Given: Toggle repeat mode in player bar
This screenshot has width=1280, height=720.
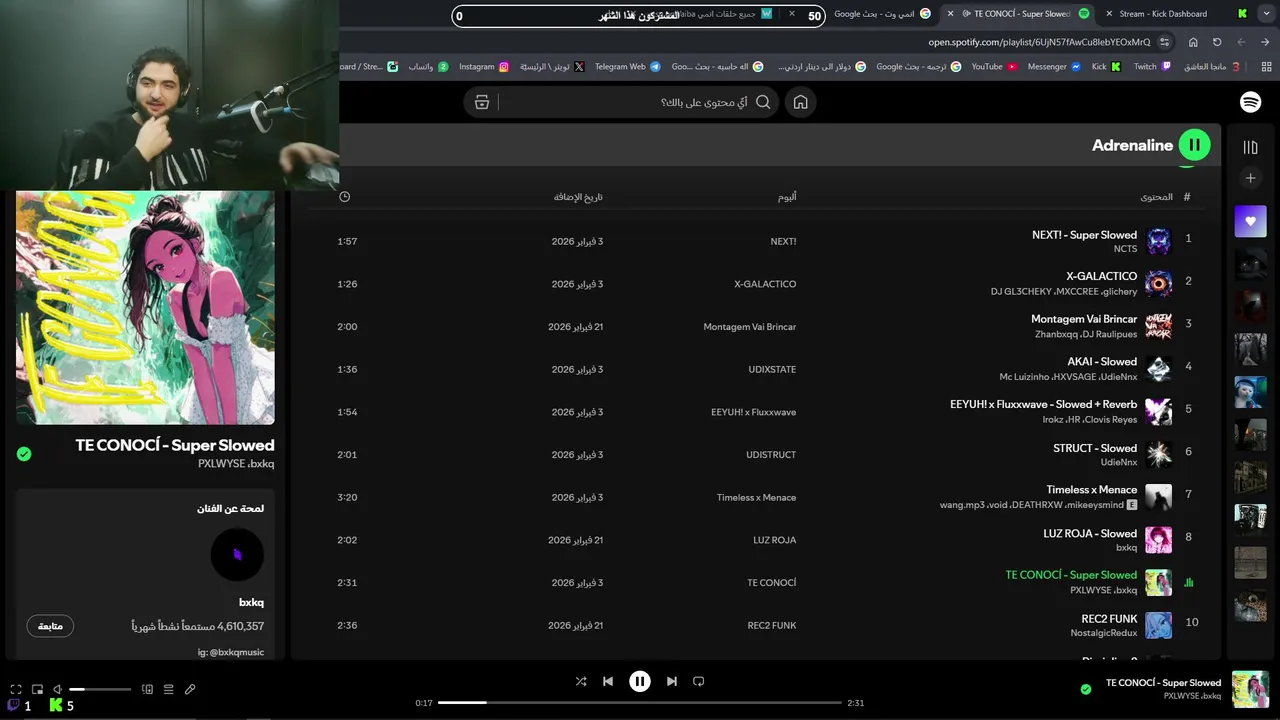Looking at the screenshot, I should click(699, 681).
